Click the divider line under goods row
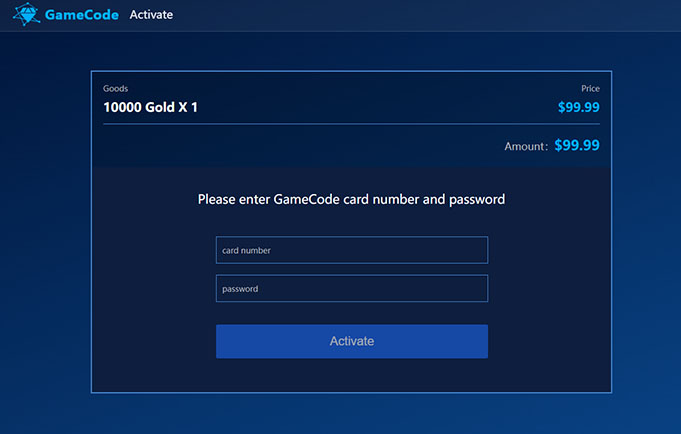681x434 pixels. [x=351, y=124]
